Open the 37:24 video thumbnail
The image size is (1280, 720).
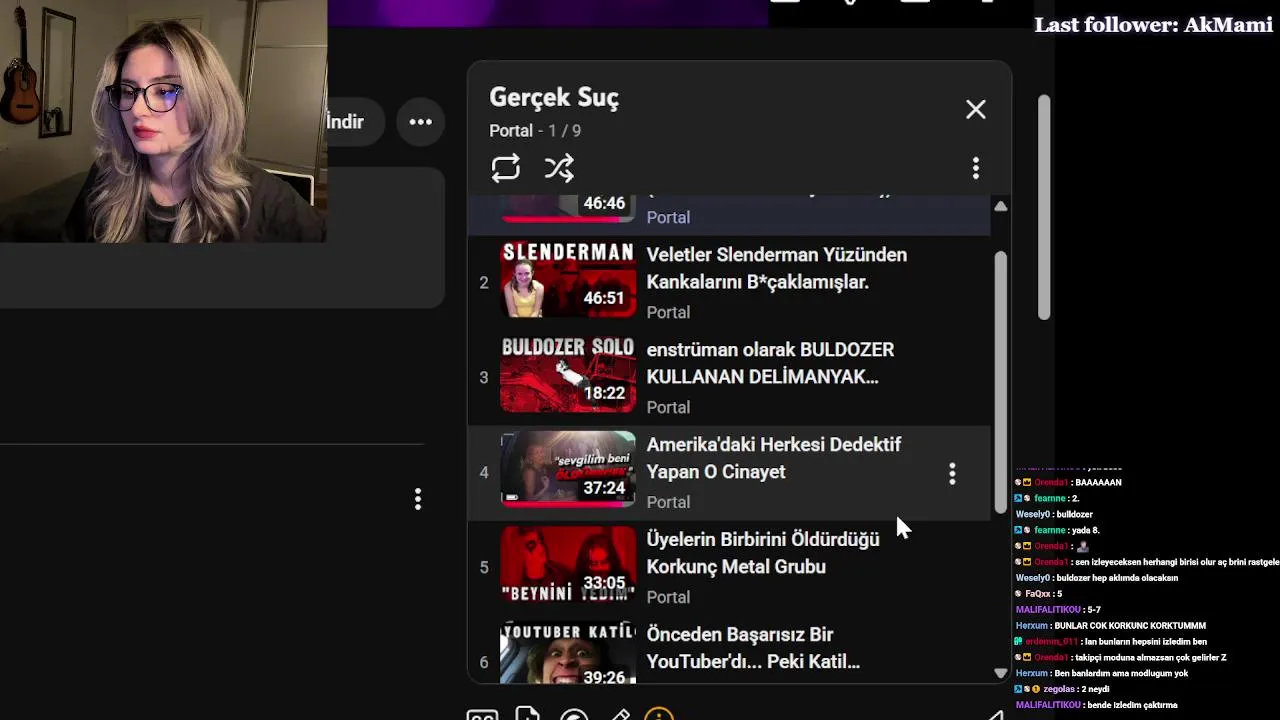(x=568, y=469)
